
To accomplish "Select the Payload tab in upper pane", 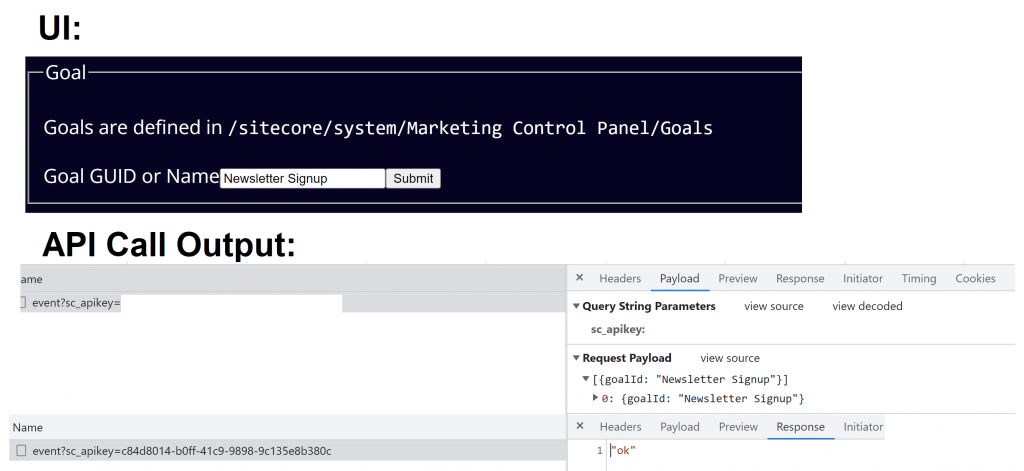I will coord(679,278).
